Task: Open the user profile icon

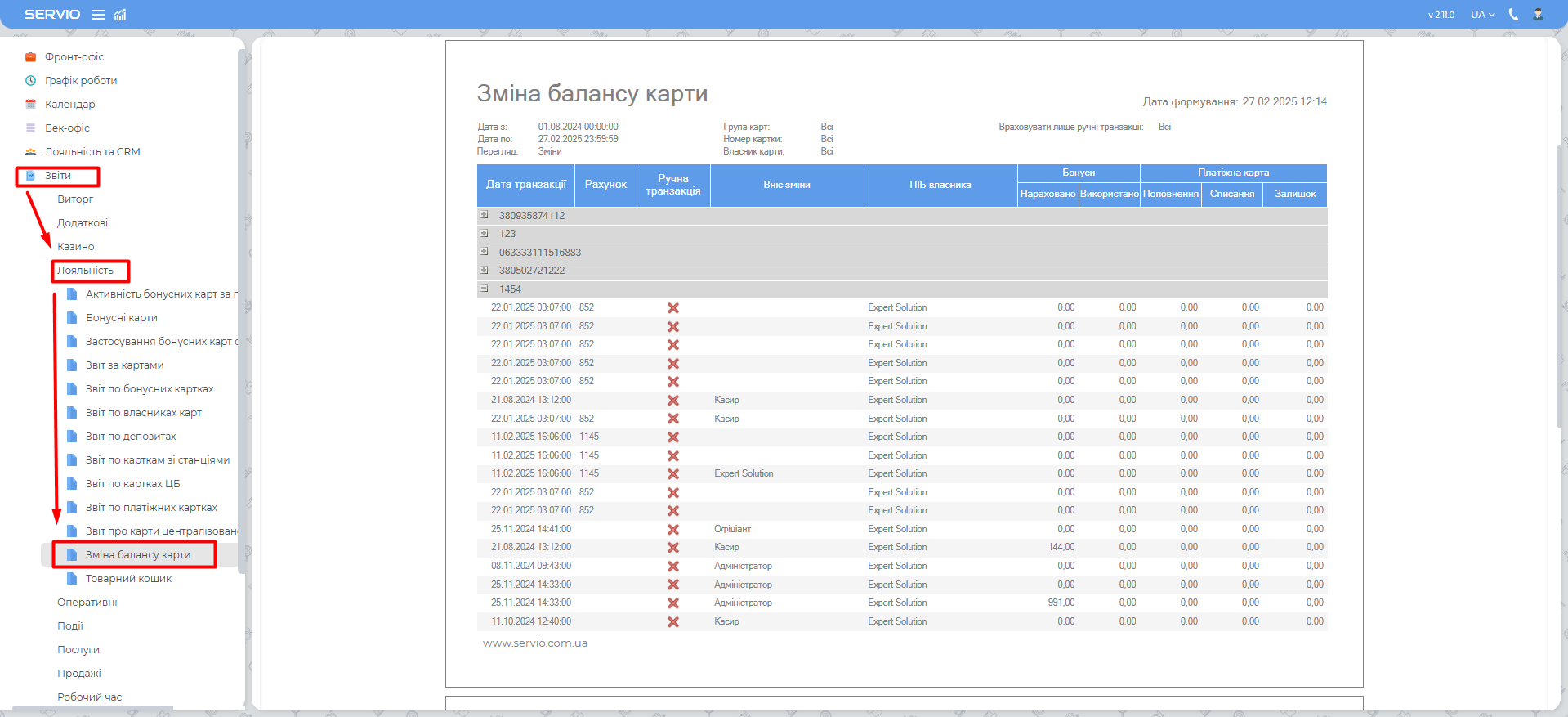Action: pyautogui.click(x=1538, y=15)
